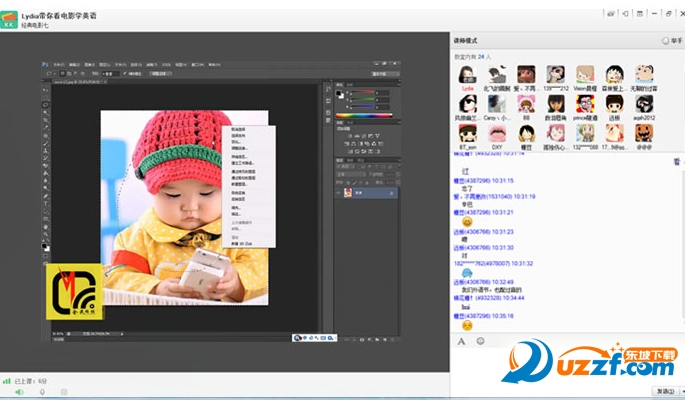Viewport: 685px width, 400px height.
Task: Open the dropdown arrow beside the send button
Action: [682, 391]
